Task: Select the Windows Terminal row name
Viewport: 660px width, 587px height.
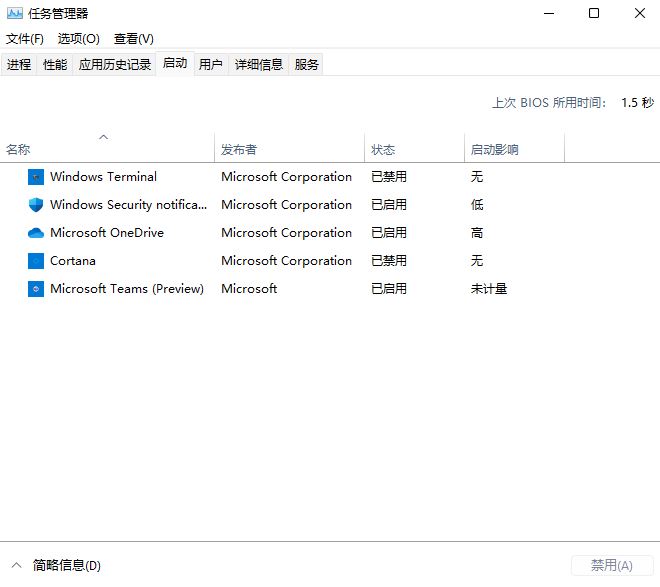Action: pyautogui.click(x=103, y=177)
